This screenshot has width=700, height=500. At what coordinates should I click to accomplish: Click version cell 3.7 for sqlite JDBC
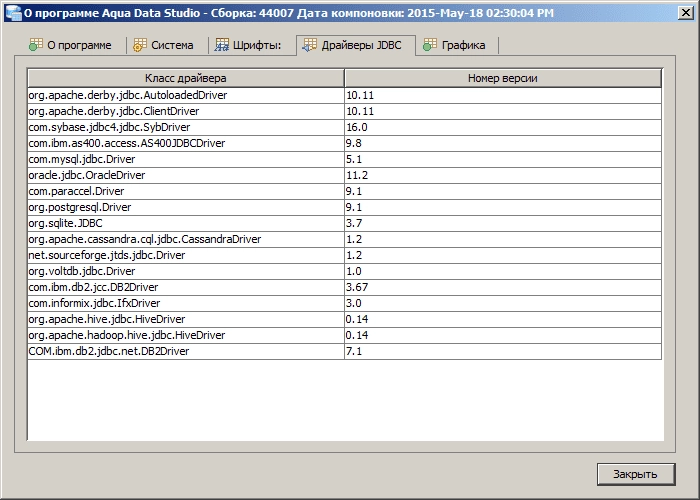(x=503, y=224)
